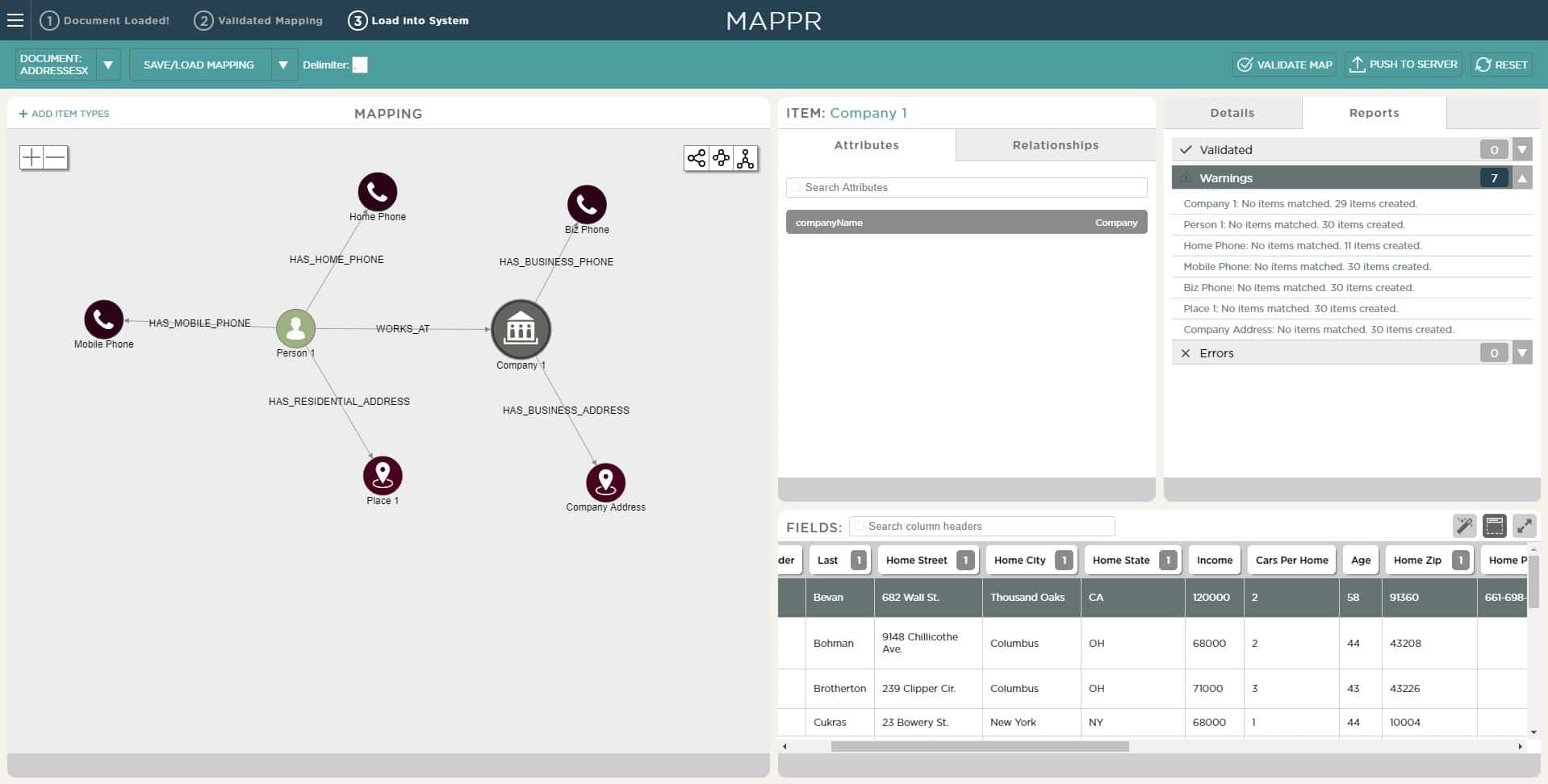Apply the radial graph layout icon
The width and height of the screenshot is (1548, 784).
721,158
